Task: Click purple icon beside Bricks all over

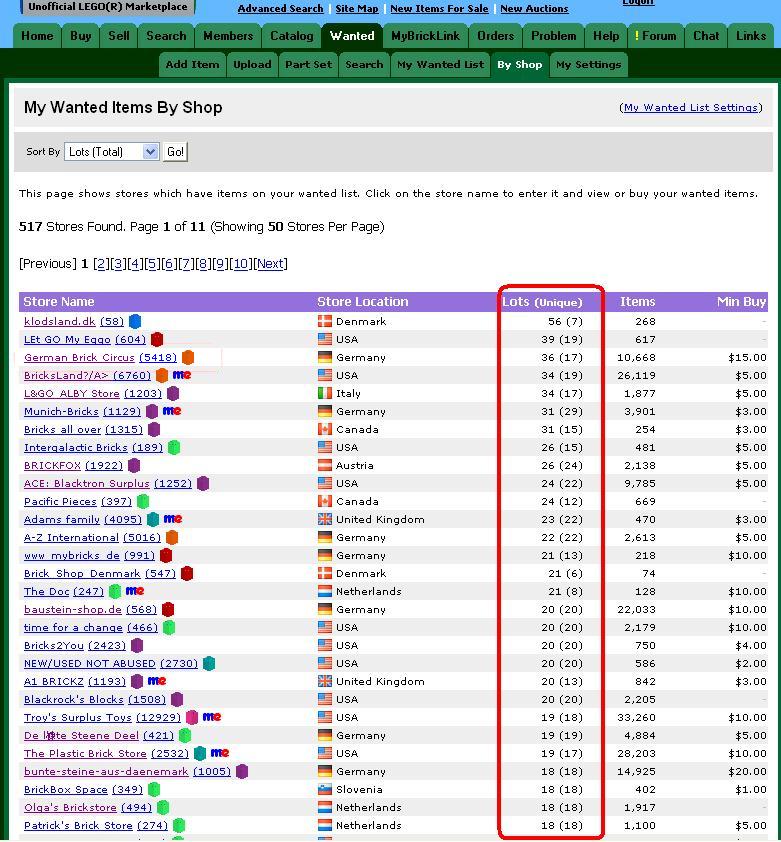Action: (x=154, y=430)
